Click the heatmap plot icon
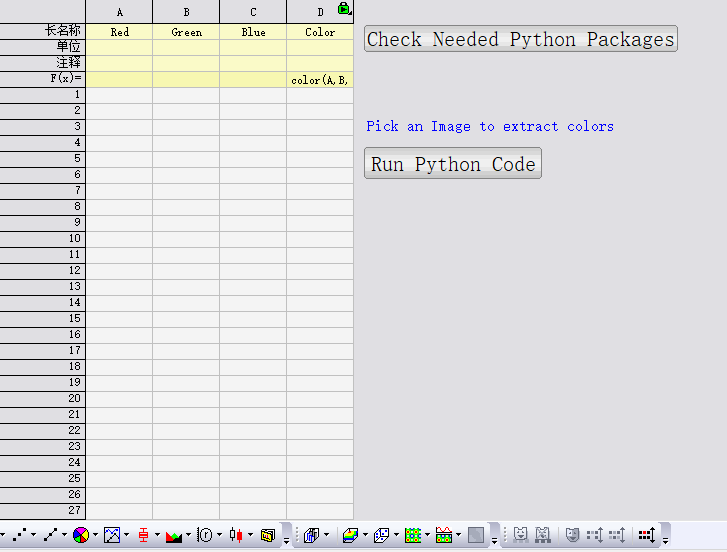Viewport: 727px width, 552px height. pyautogui.click(x=412, y=535)
